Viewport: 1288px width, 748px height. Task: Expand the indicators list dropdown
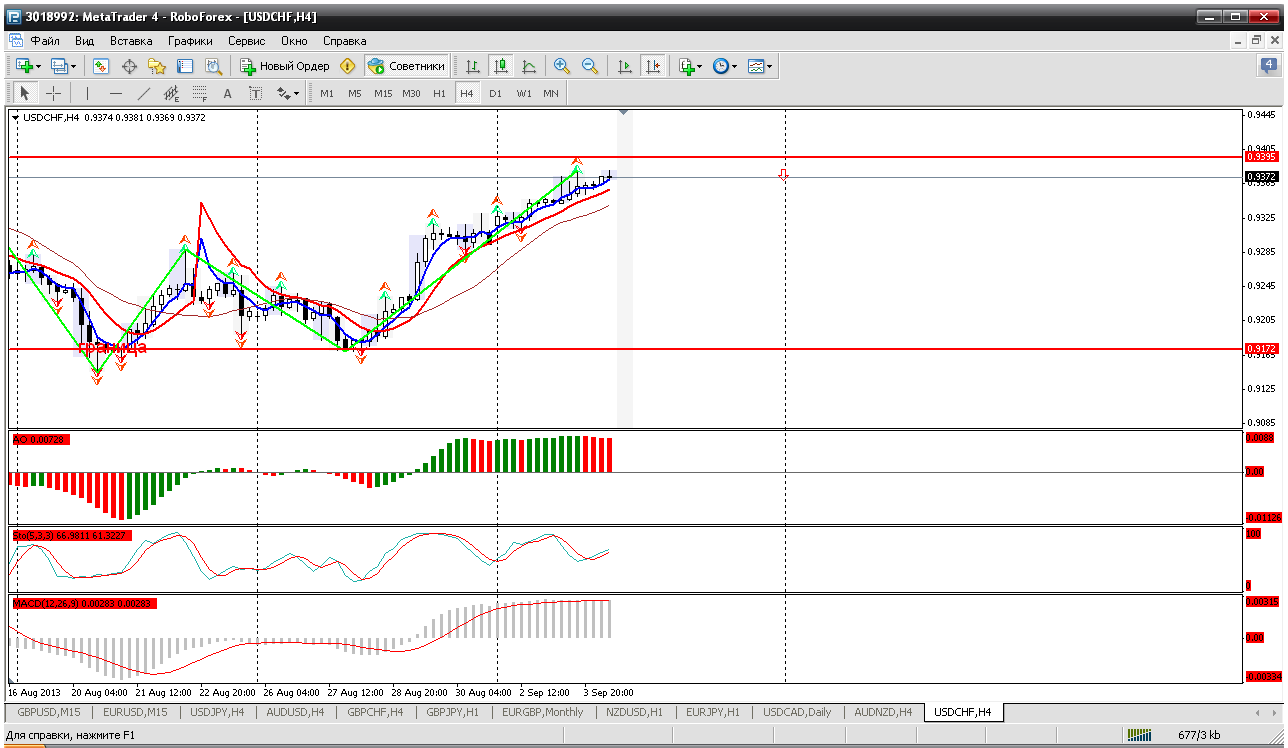pos(698,66)
